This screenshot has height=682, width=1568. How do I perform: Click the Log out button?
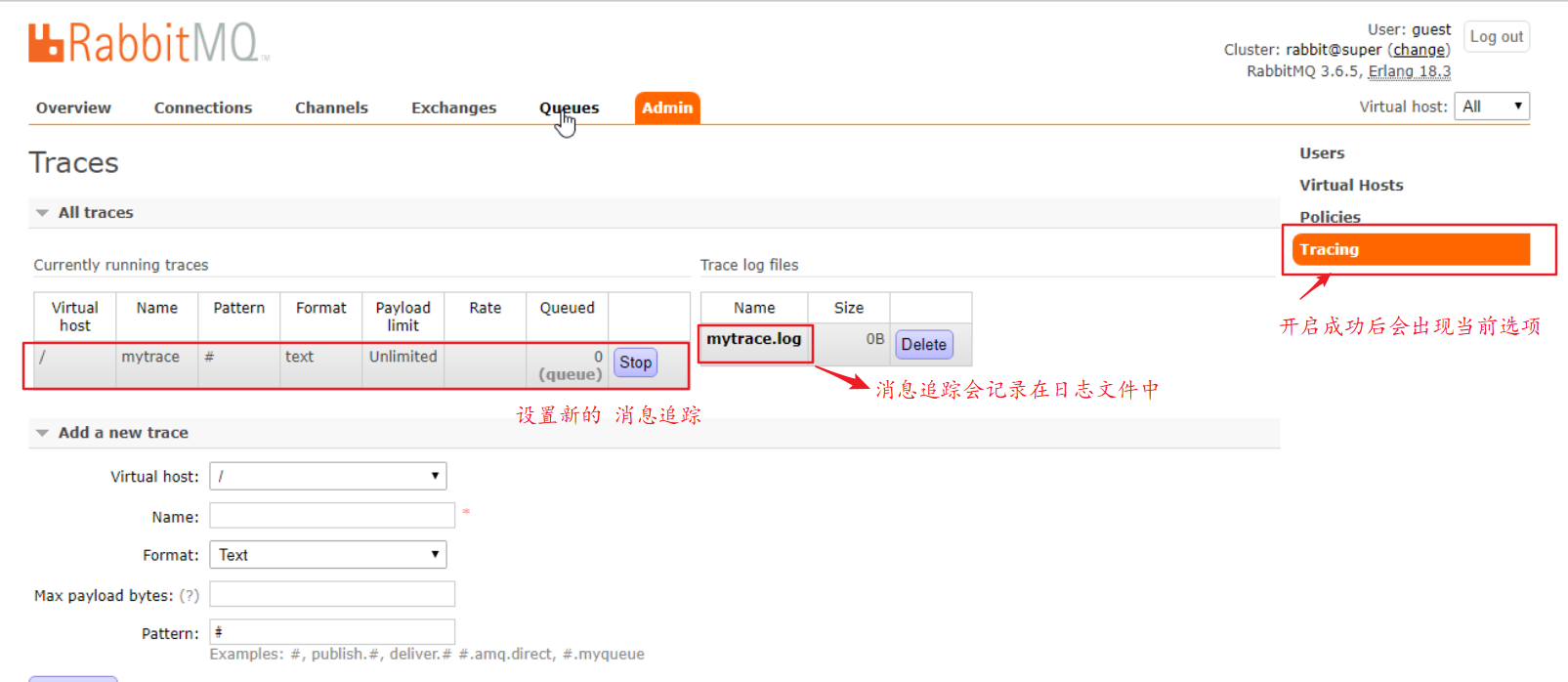pos(1496,36)
